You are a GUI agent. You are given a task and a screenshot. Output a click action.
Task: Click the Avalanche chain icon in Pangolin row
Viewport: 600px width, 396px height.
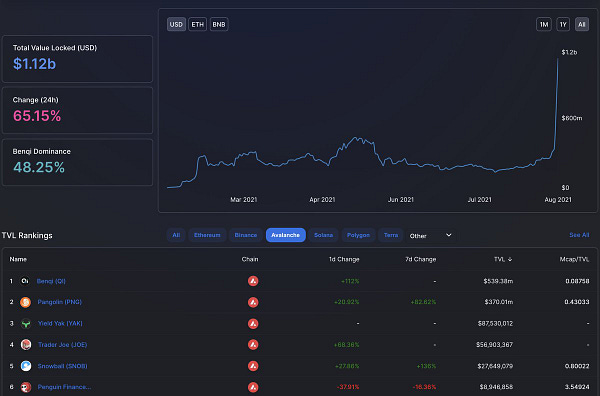click(253, 302)
